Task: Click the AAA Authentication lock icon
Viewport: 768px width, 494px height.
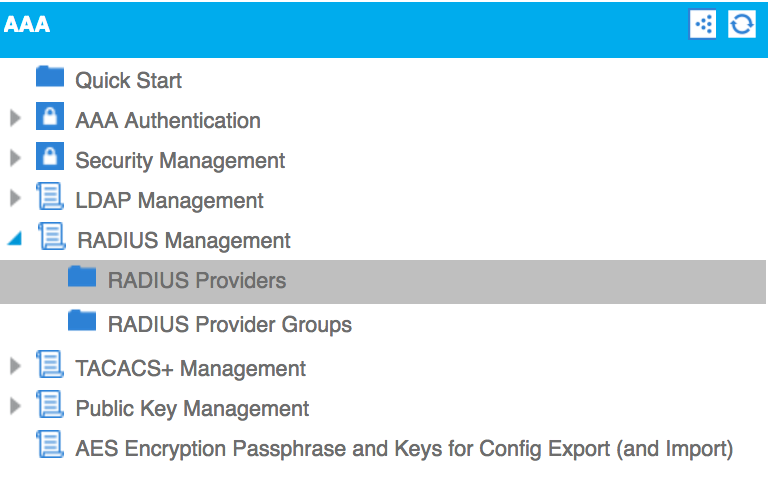Action: click(x=50, y=116)
